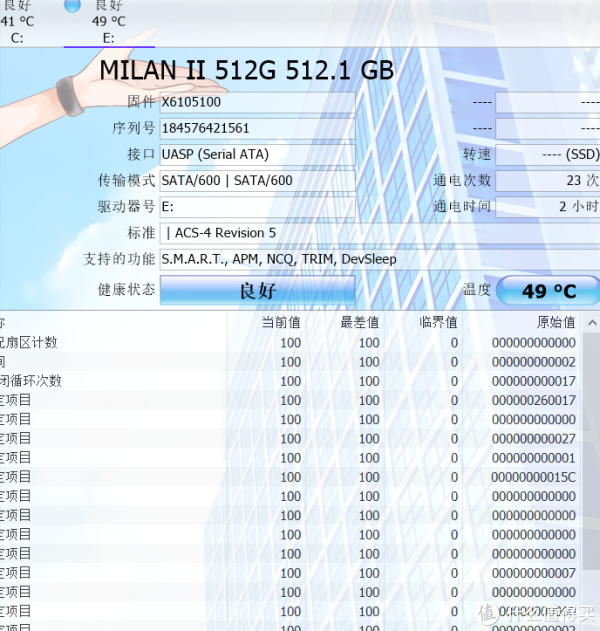Select the row with raw value 000000000002
600x631 pixels.
point(290,362)
